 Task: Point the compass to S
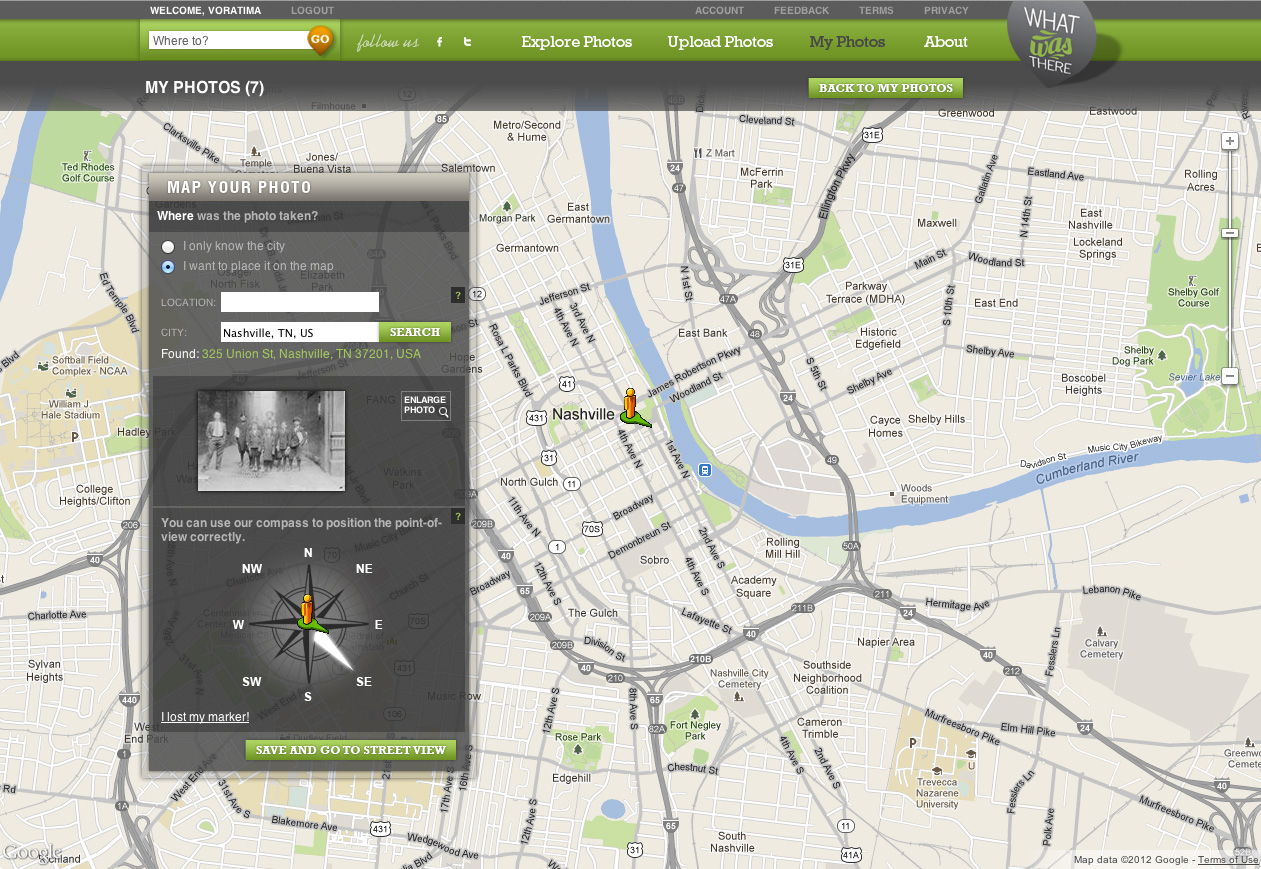(x=308, y=697)
